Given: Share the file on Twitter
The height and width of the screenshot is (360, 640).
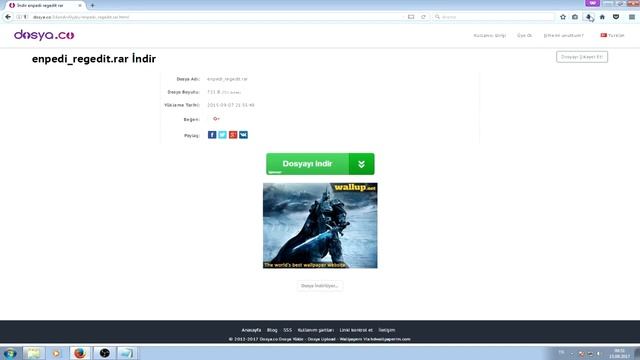Looking at the screenshot, I should point(222,135).
